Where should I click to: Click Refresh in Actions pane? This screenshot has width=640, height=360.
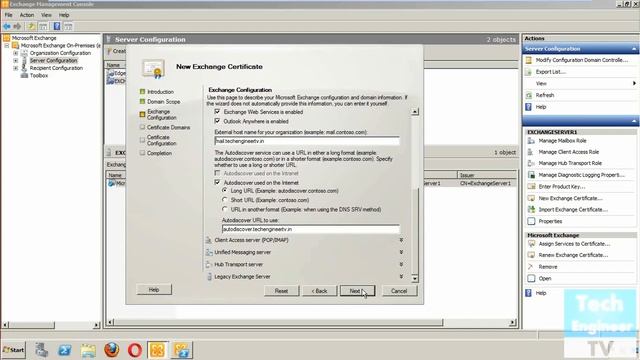(544, 95)
